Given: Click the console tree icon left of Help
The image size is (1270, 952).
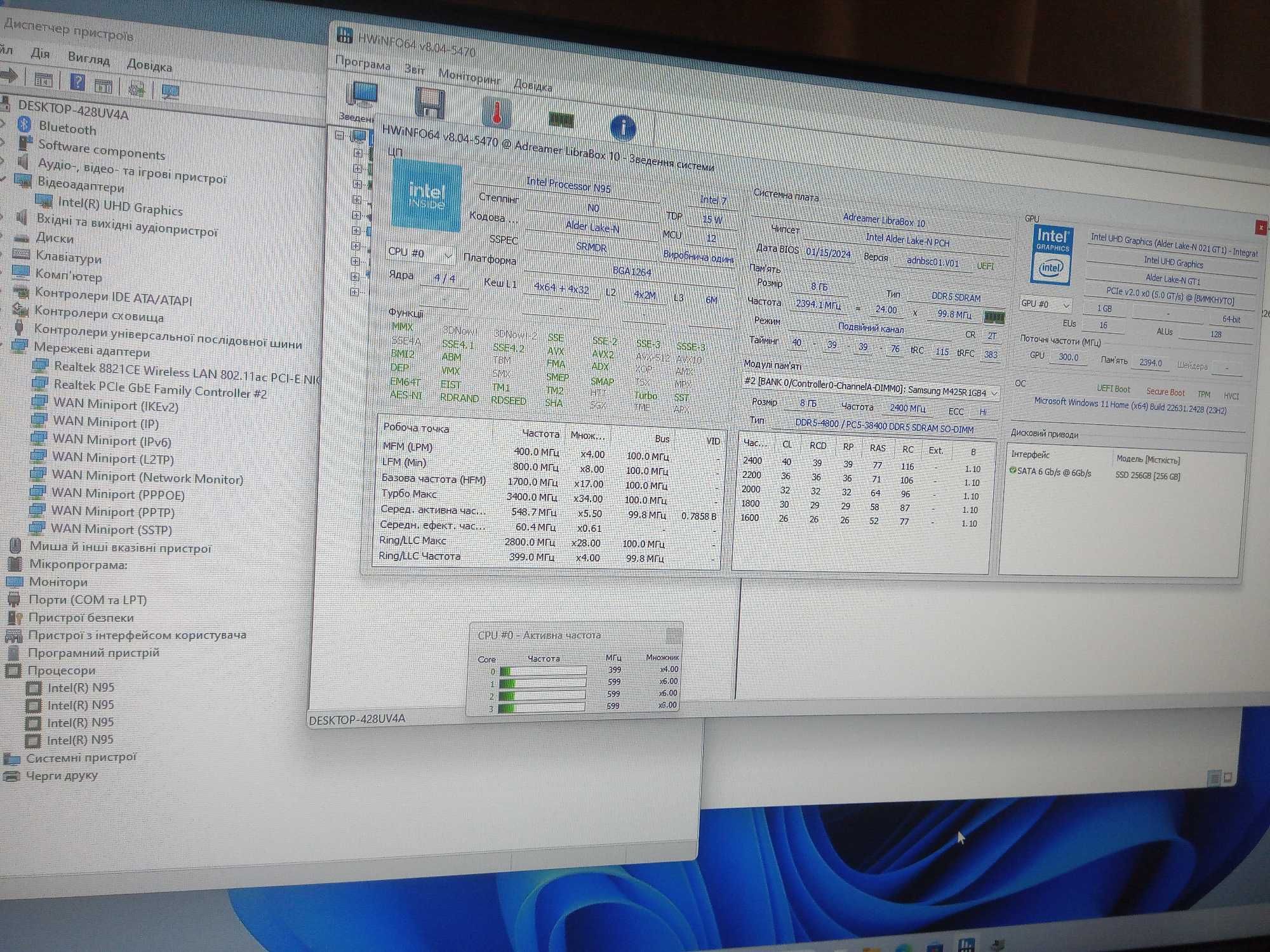Looking at the screenshot, I should coord(43,80).
